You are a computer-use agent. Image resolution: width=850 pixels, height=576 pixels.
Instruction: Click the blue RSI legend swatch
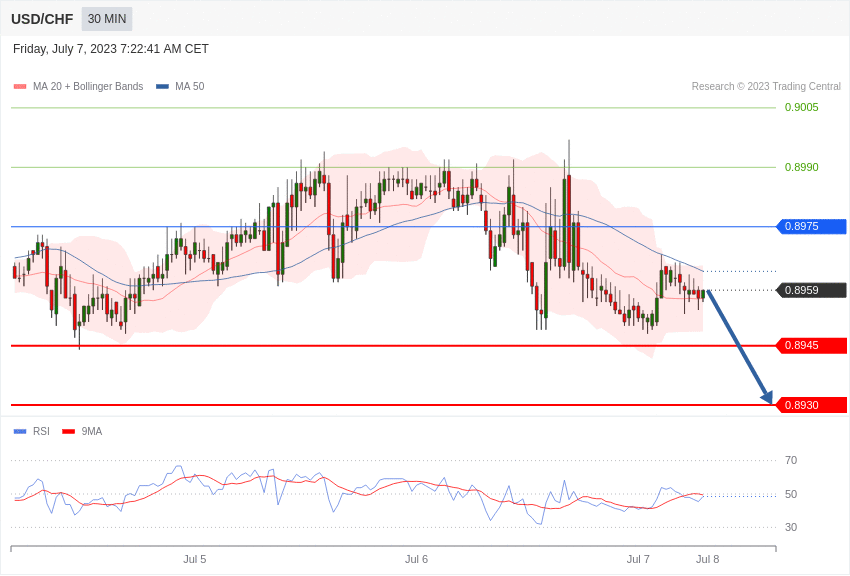[20, 431]
